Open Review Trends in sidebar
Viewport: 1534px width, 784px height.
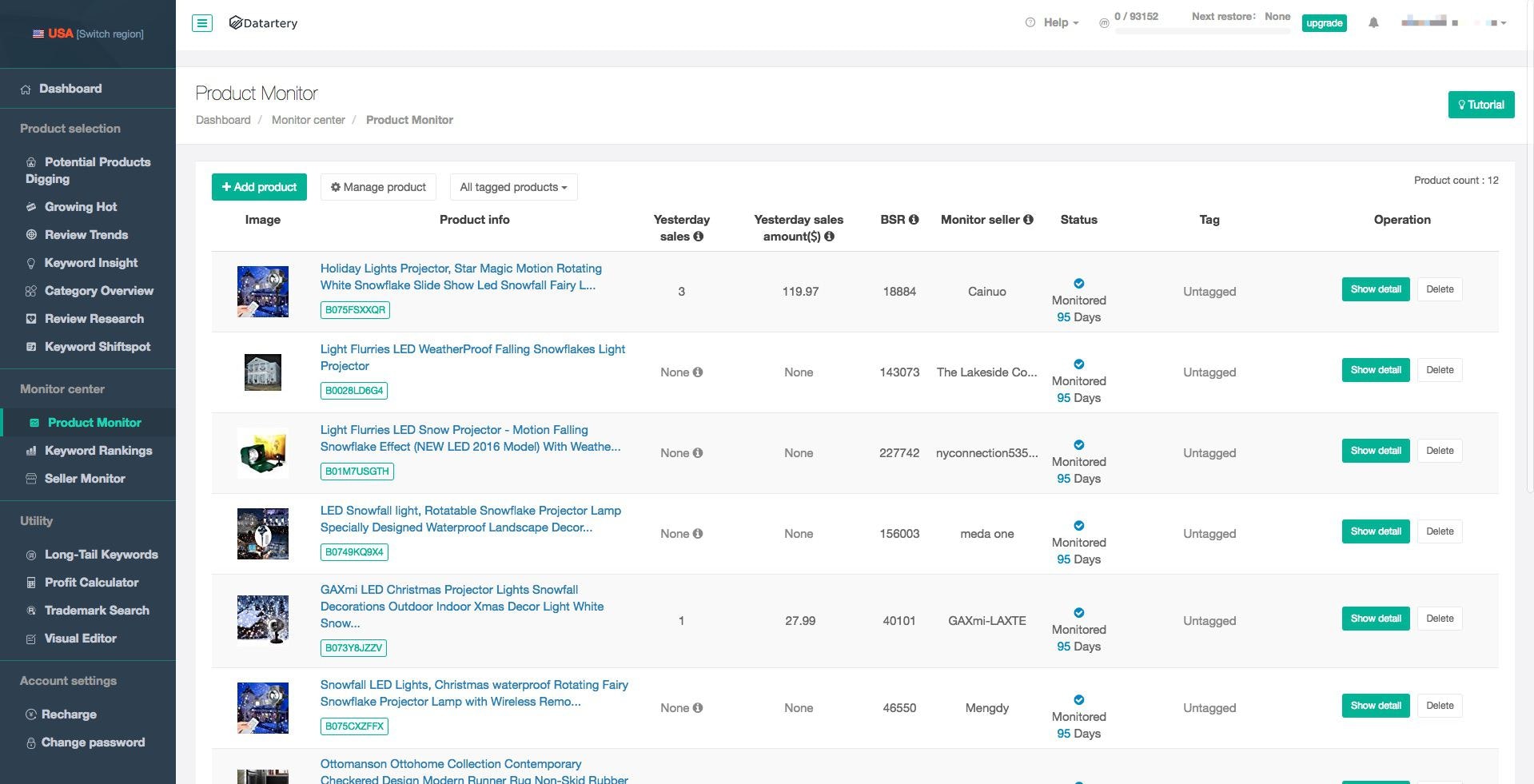(x=88, y=235)
